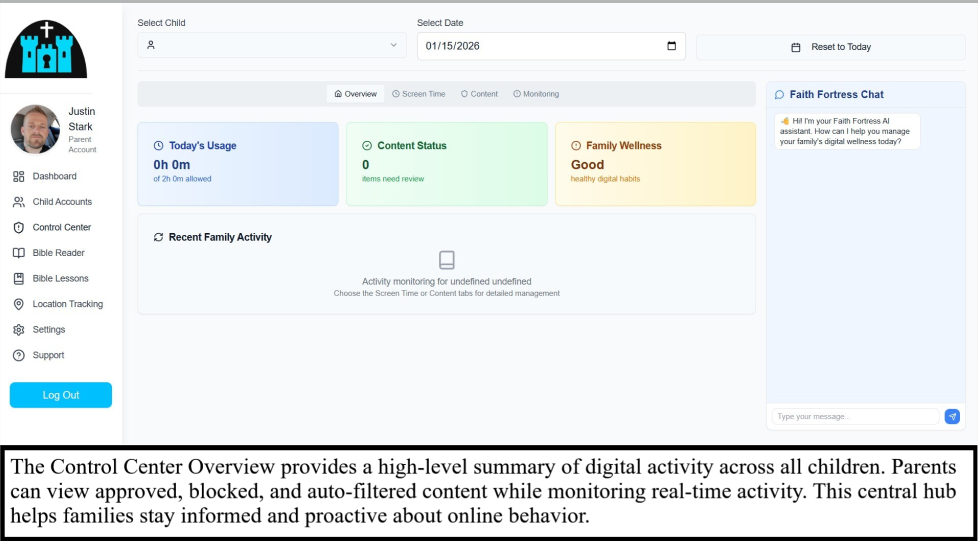
Task: Switch to the Screen Time tab
Action: [418, 94]
